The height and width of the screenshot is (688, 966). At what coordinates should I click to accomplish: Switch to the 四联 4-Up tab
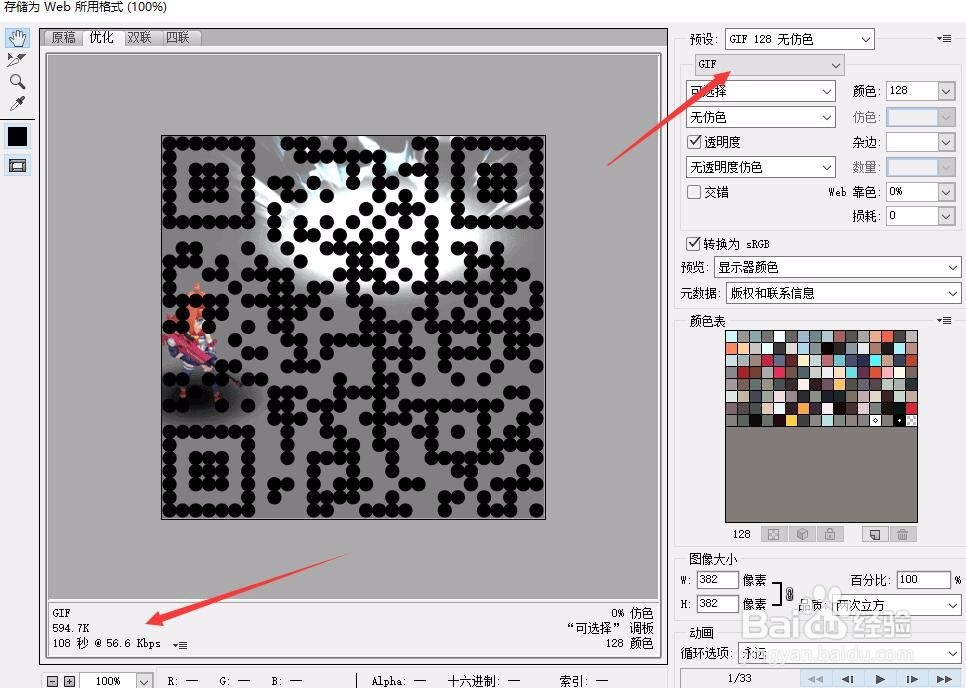178,36
